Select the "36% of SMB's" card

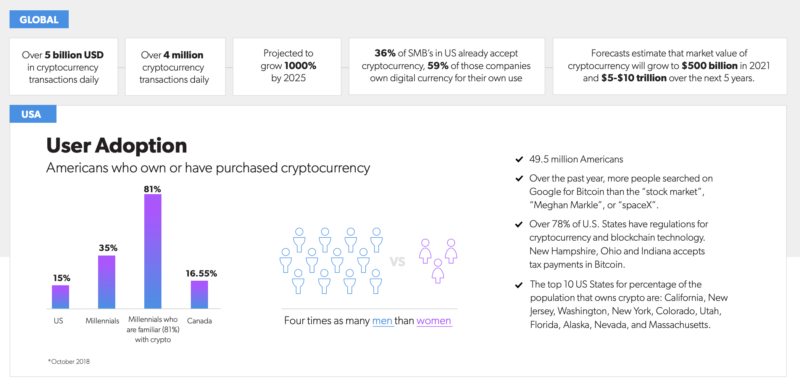446,66
